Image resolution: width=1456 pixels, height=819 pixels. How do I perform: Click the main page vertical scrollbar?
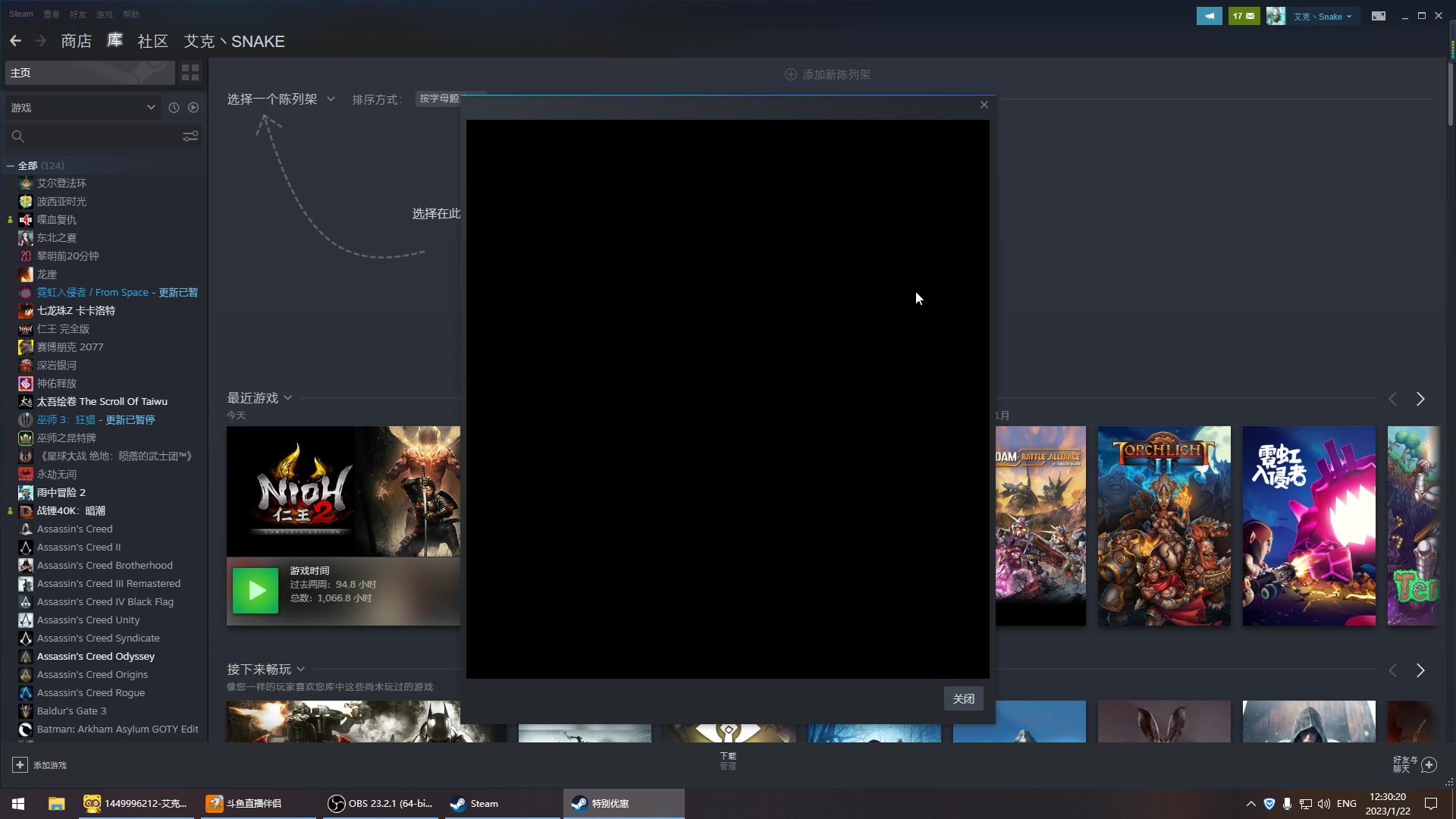tap(1450, 95)
